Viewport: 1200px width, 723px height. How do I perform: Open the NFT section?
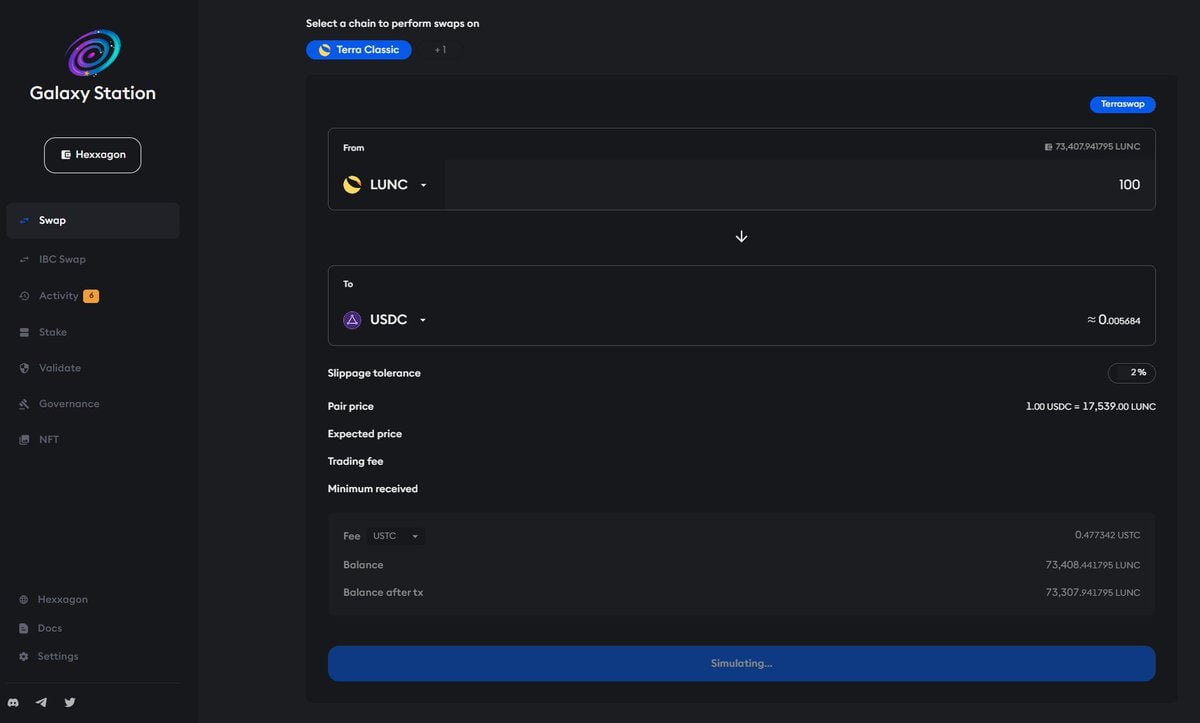93,440
